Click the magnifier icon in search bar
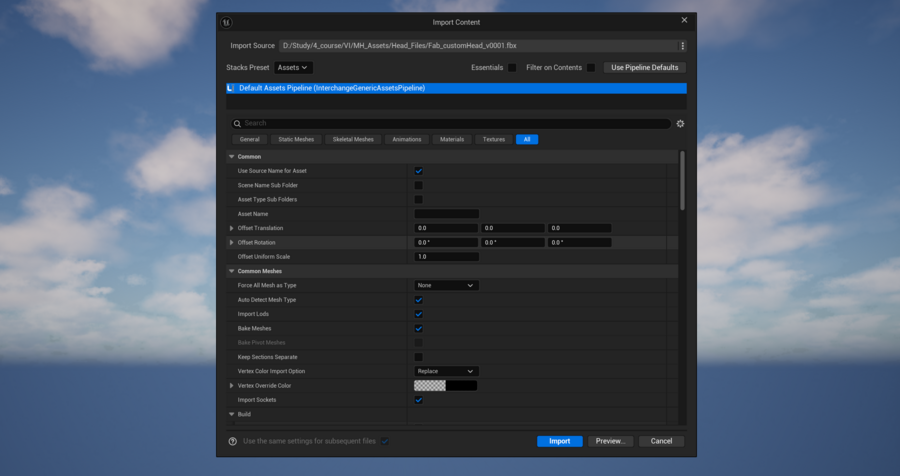 (238, 124)
